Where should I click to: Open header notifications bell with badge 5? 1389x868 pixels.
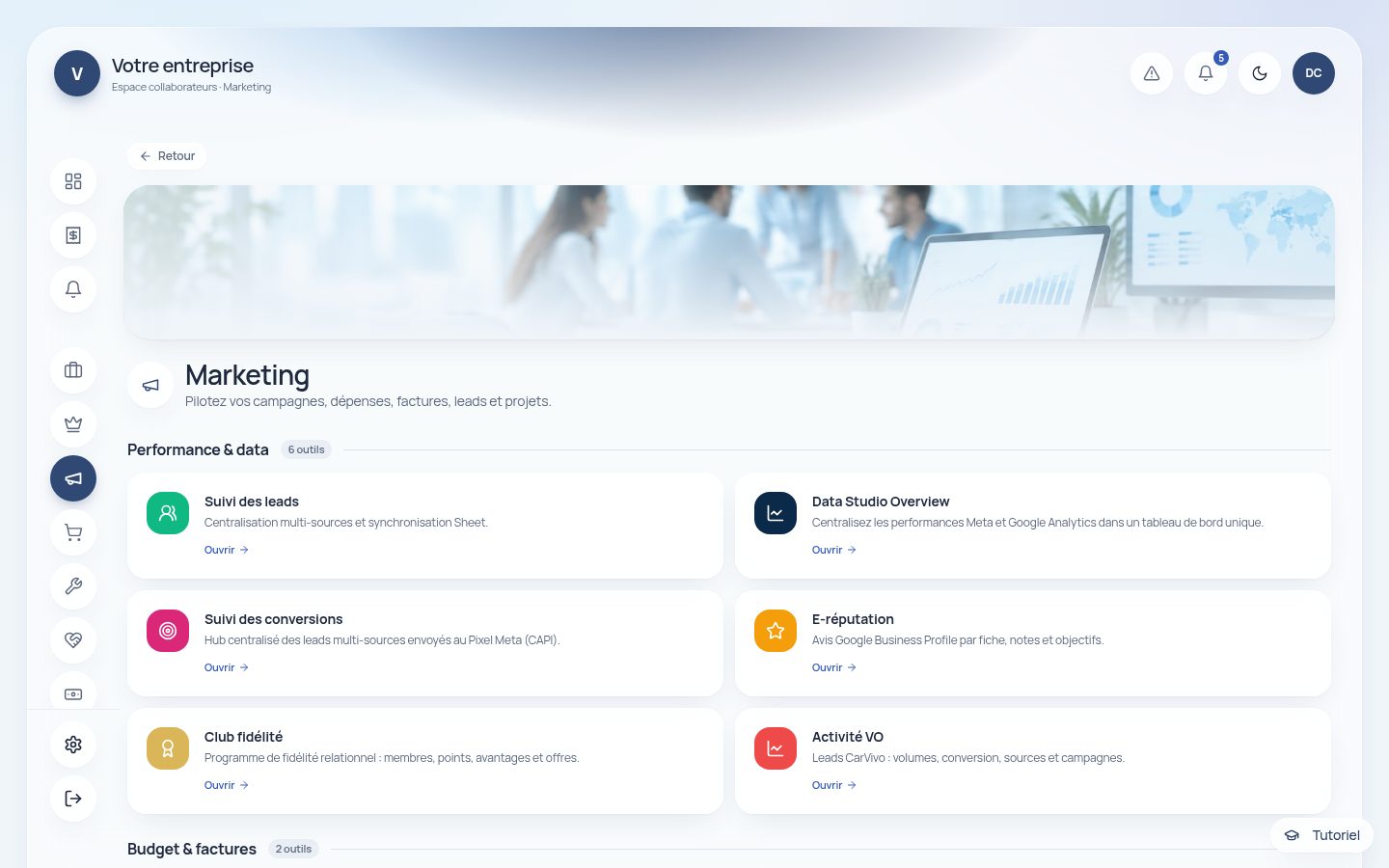[1206, 73]
